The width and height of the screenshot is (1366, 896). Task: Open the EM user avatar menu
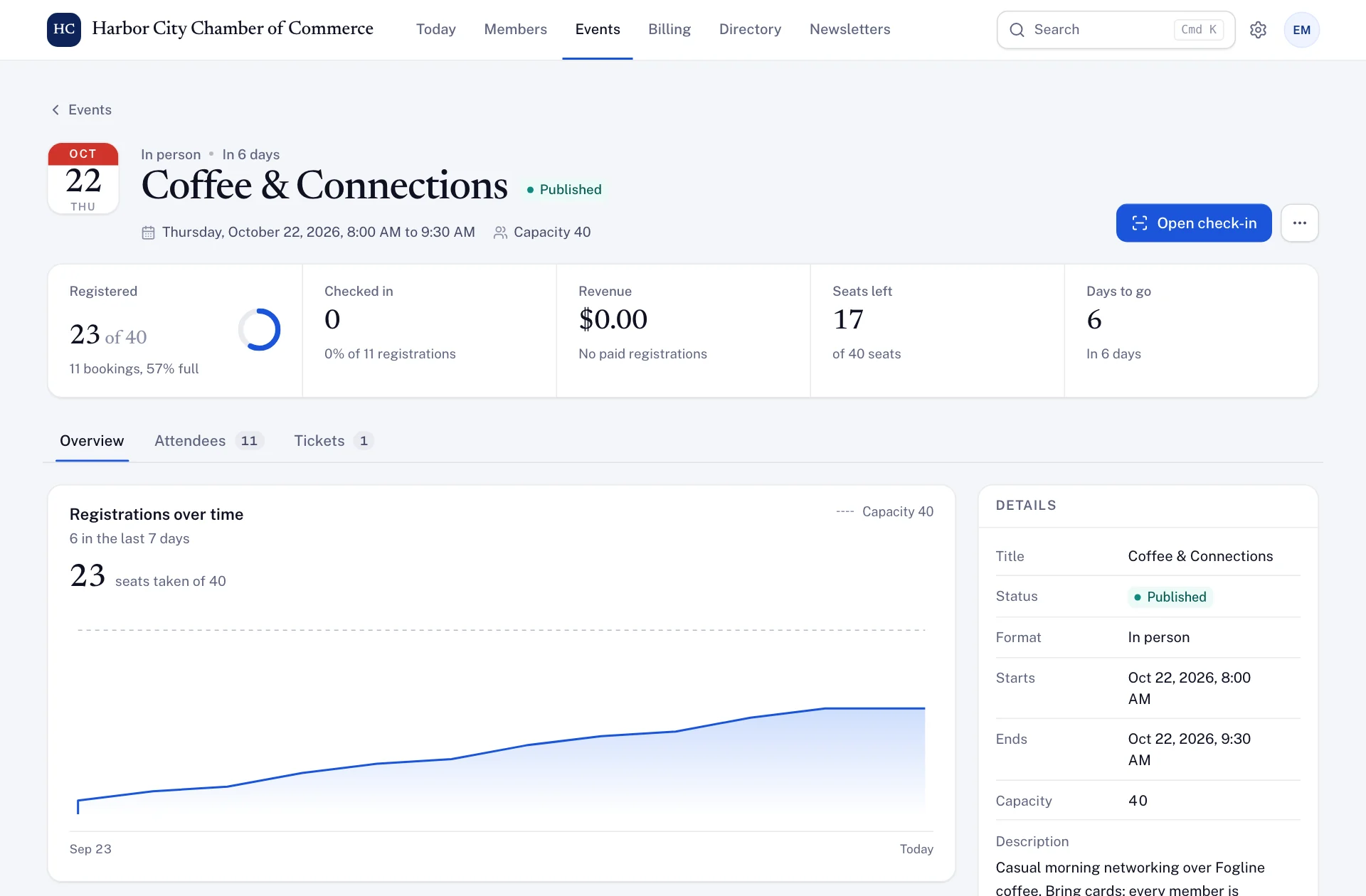click(1301, 30)
